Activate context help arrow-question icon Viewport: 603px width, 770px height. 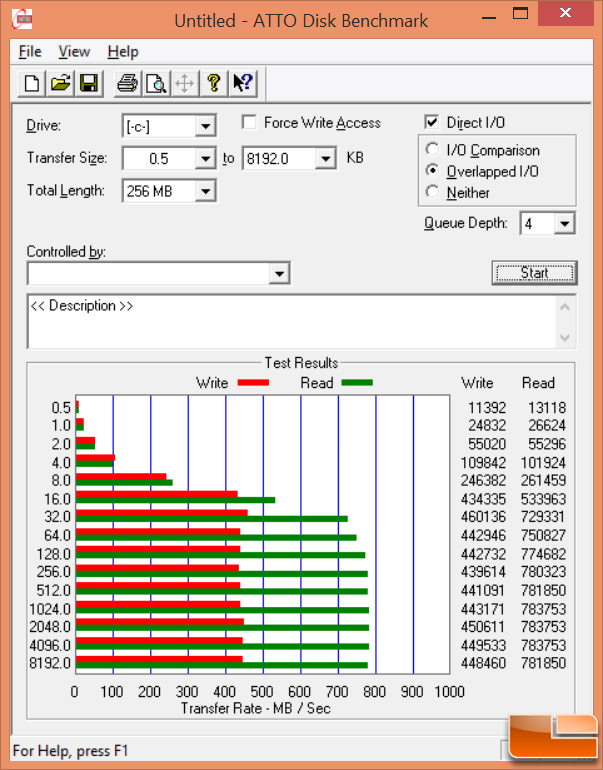243,83
